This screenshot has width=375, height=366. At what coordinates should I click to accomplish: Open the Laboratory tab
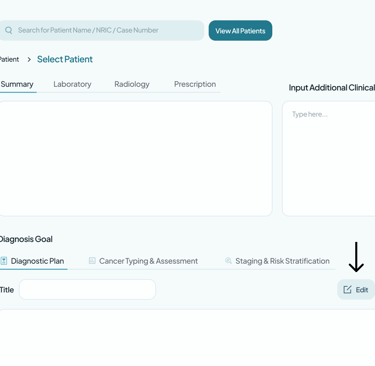click(72, 84)
